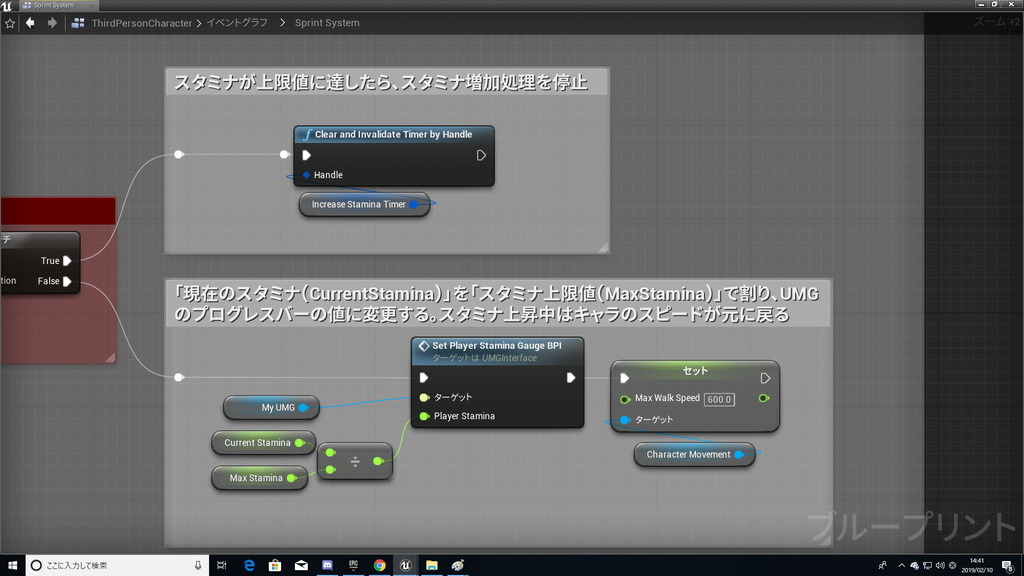
Task: Click the True exec pin on Branch node
Action: [67, 261]
